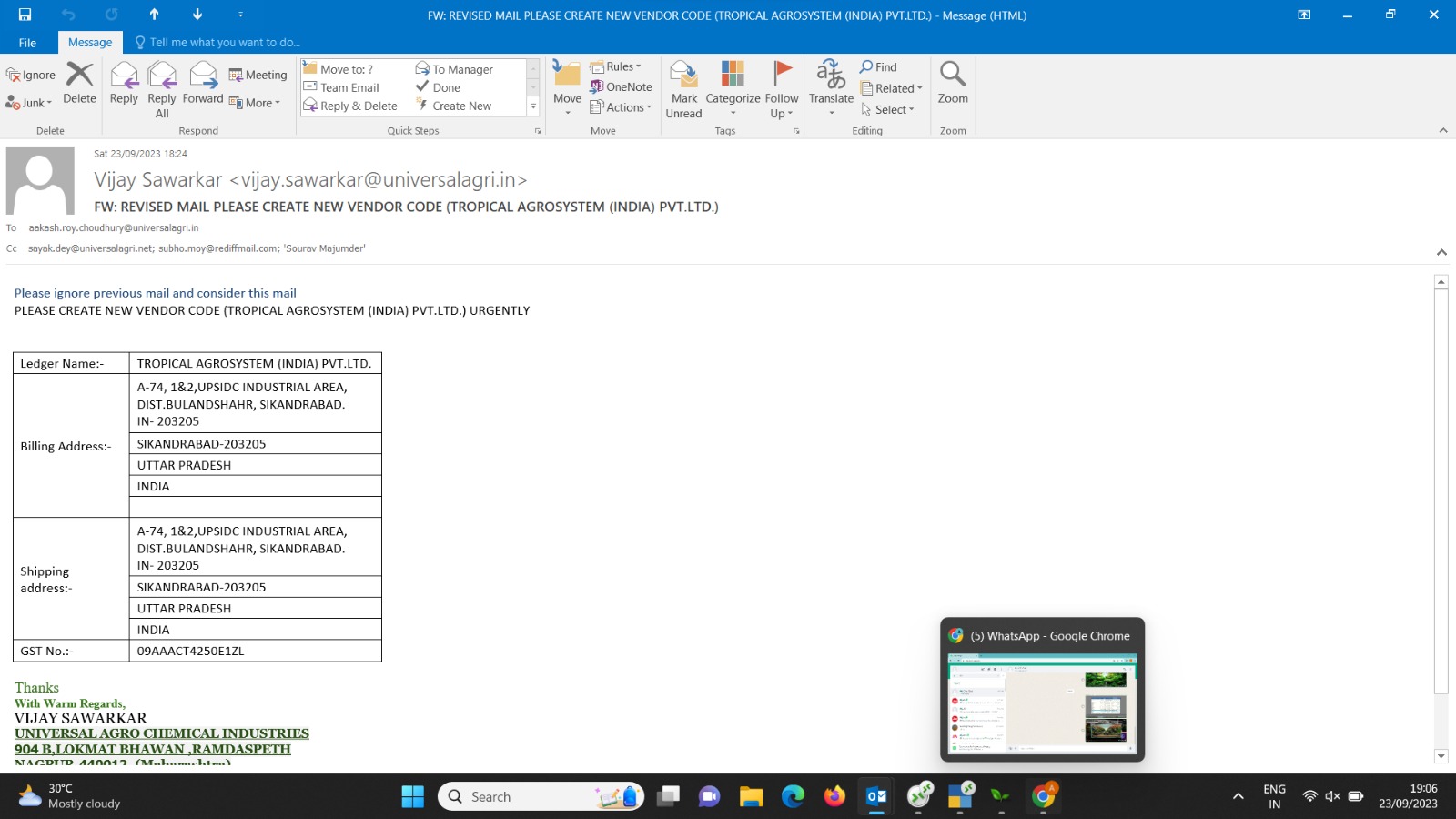This screenshot has height=819, width=1456.
Task: Mark the message as Unread
Action: tap(683, 89)
